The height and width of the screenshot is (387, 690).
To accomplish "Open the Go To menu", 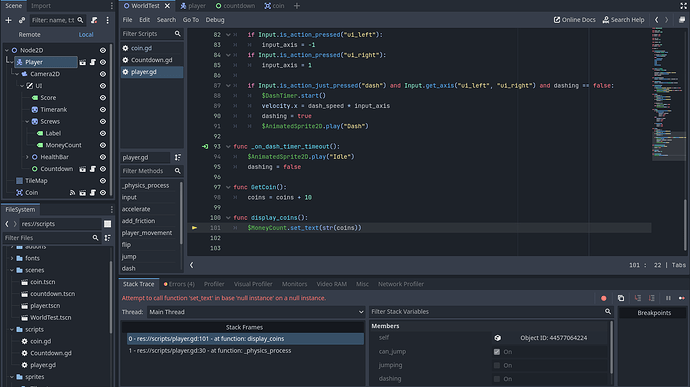I will tap(191, 20).
